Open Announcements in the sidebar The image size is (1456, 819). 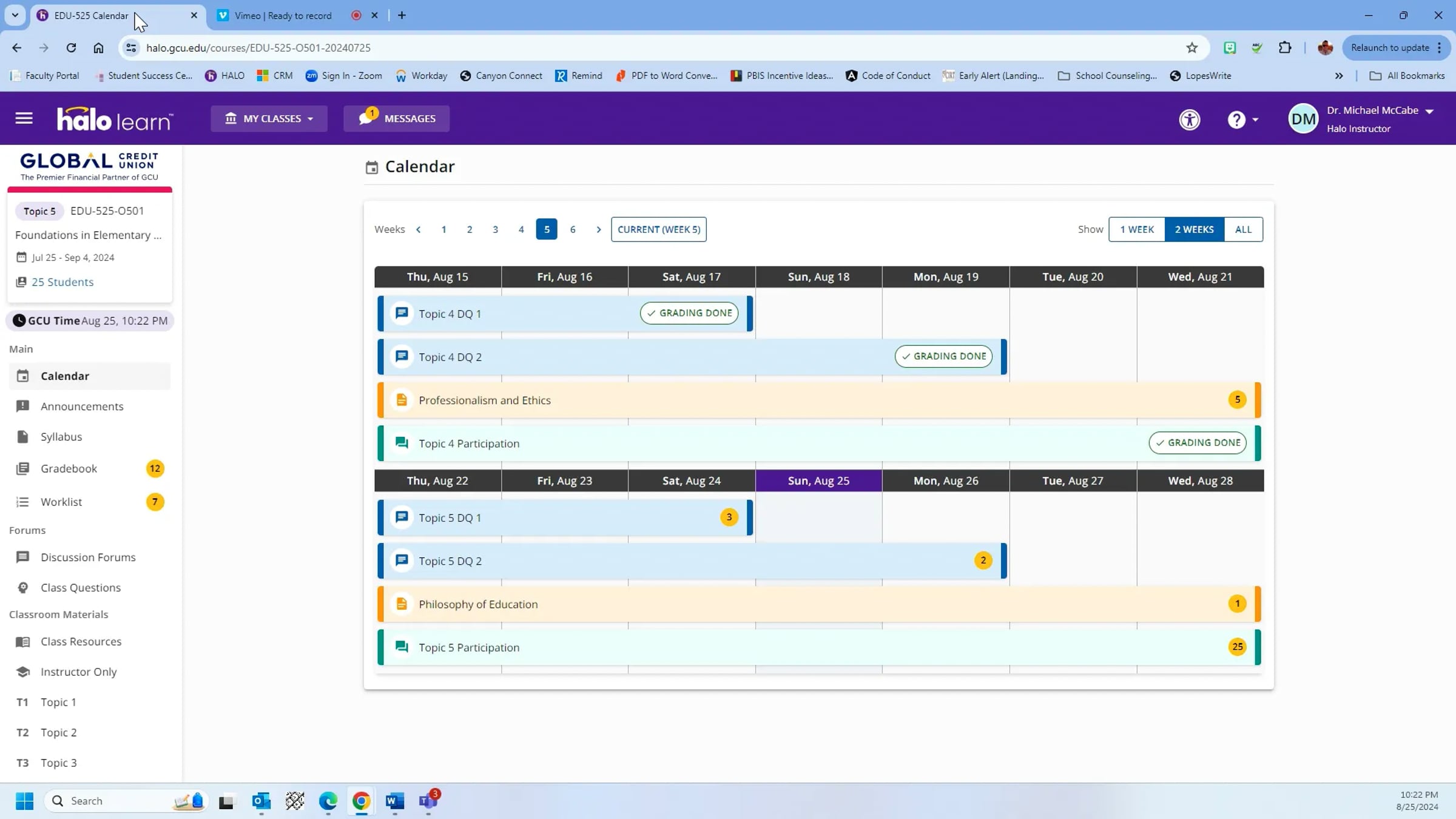coord(82,406)
